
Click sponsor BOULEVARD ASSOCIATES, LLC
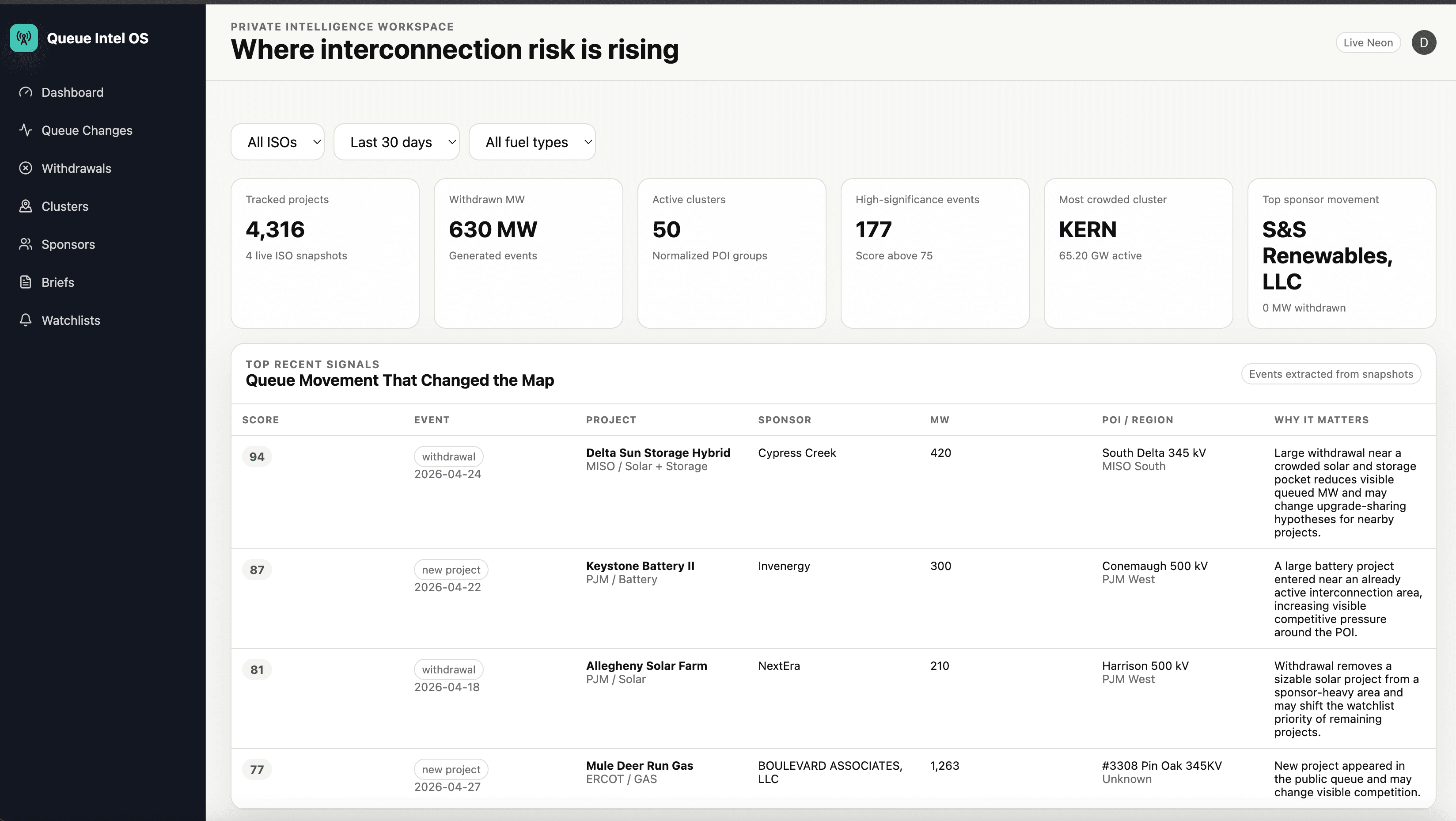point(830,772)
